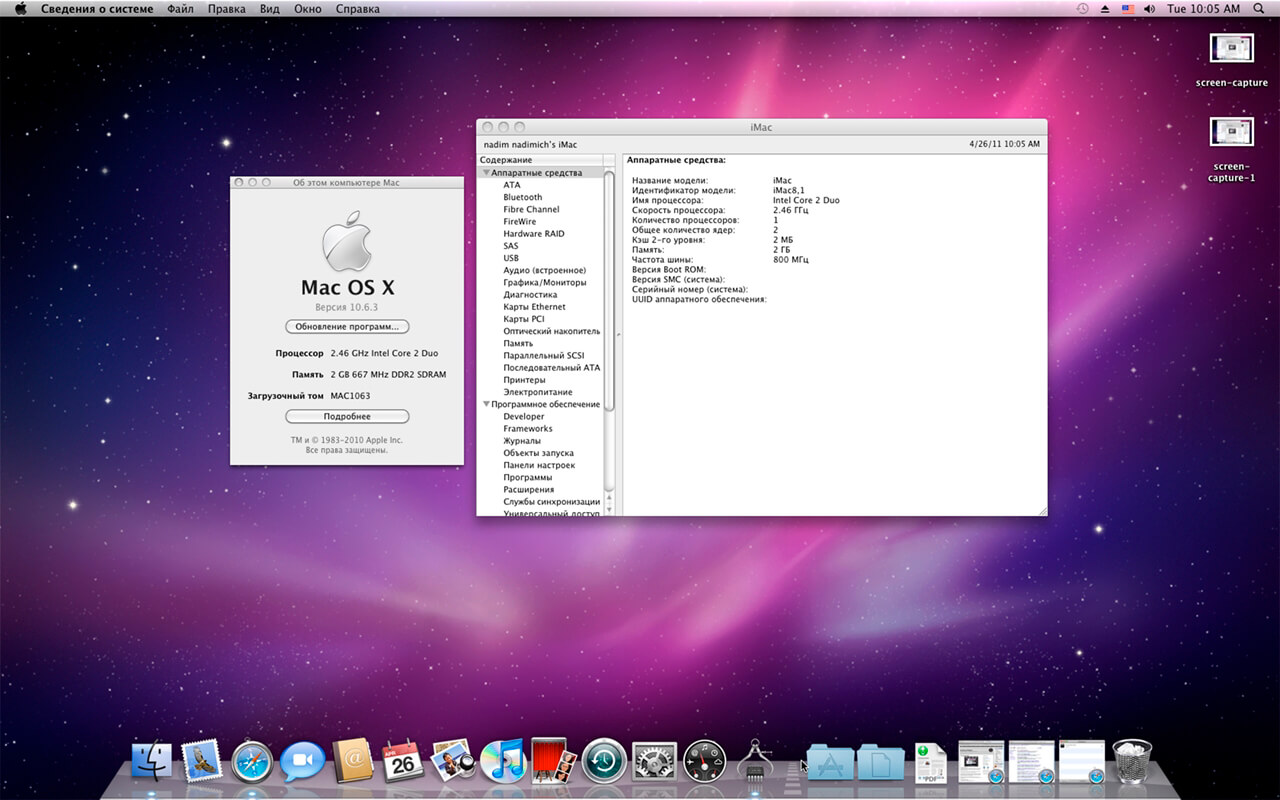Open Address Book in the Dock
The image size is (1280, 800).
tap(353, 763)
